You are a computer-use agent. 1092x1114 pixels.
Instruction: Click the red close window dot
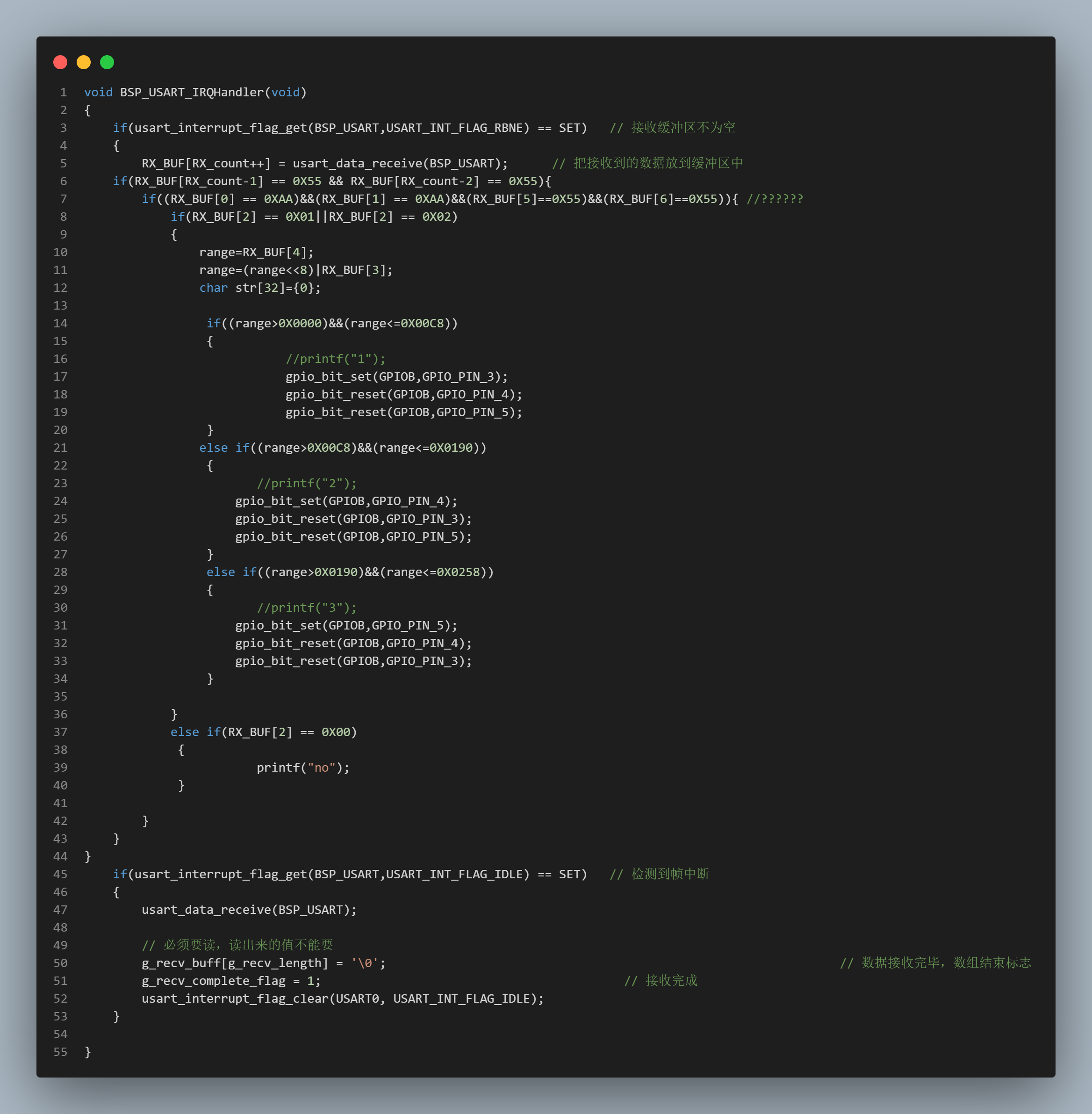coord(60,62)
